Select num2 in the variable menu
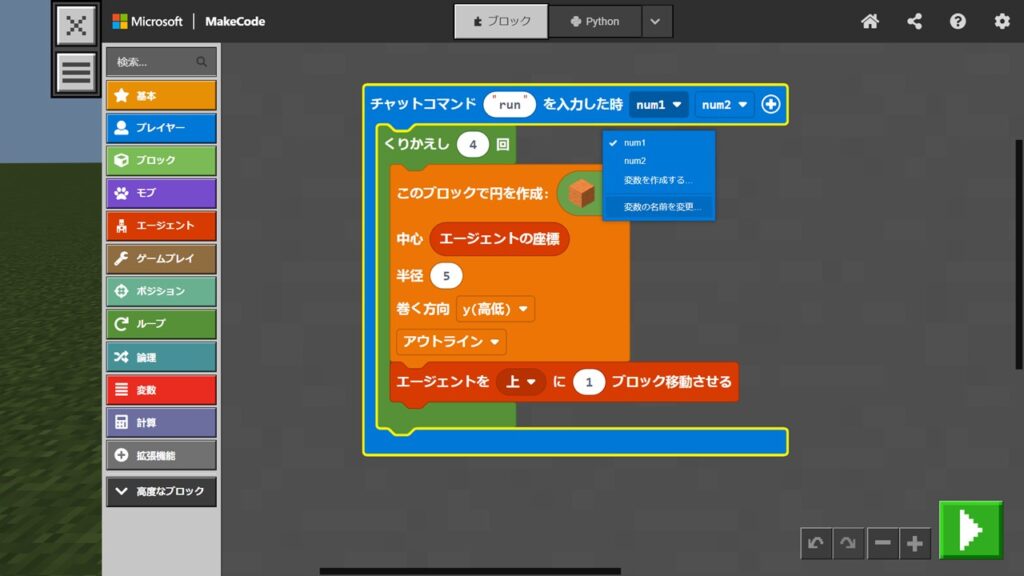Viewport: 1024px width, 576px height. (x=635, y=161)
